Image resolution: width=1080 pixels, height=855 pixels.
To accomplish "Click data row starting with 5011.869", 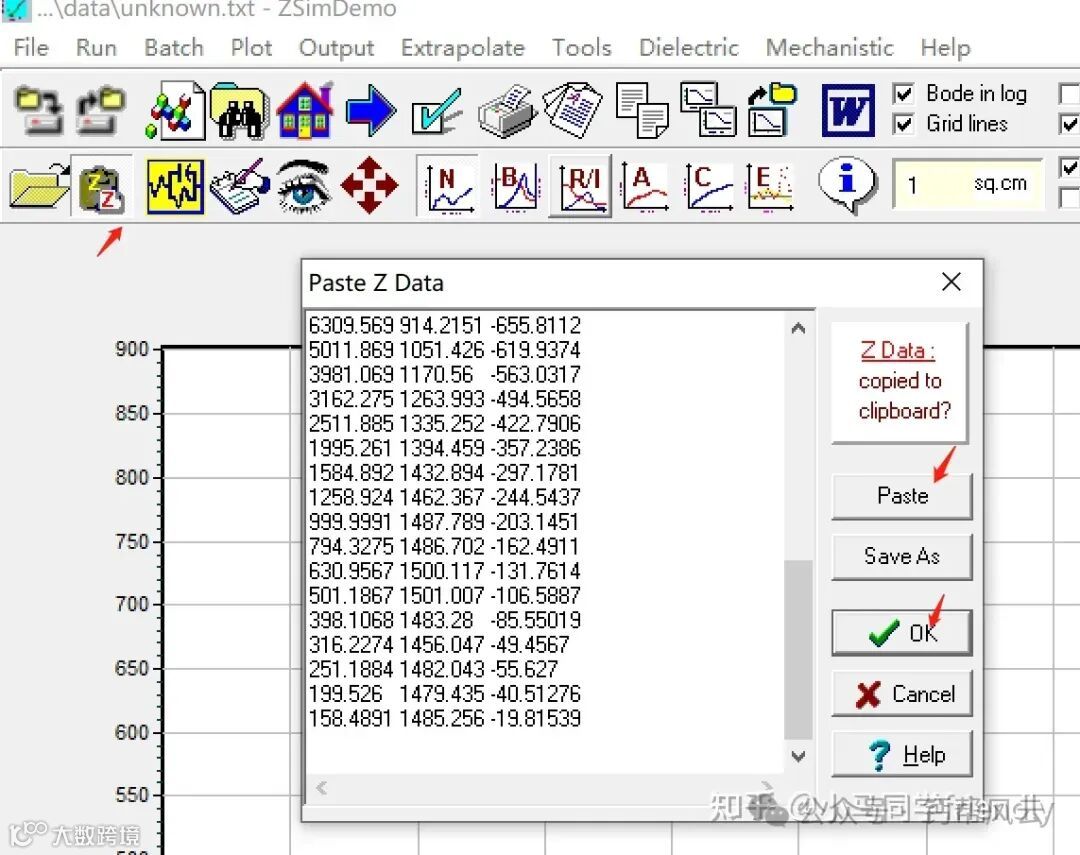I will click(444, 350).
